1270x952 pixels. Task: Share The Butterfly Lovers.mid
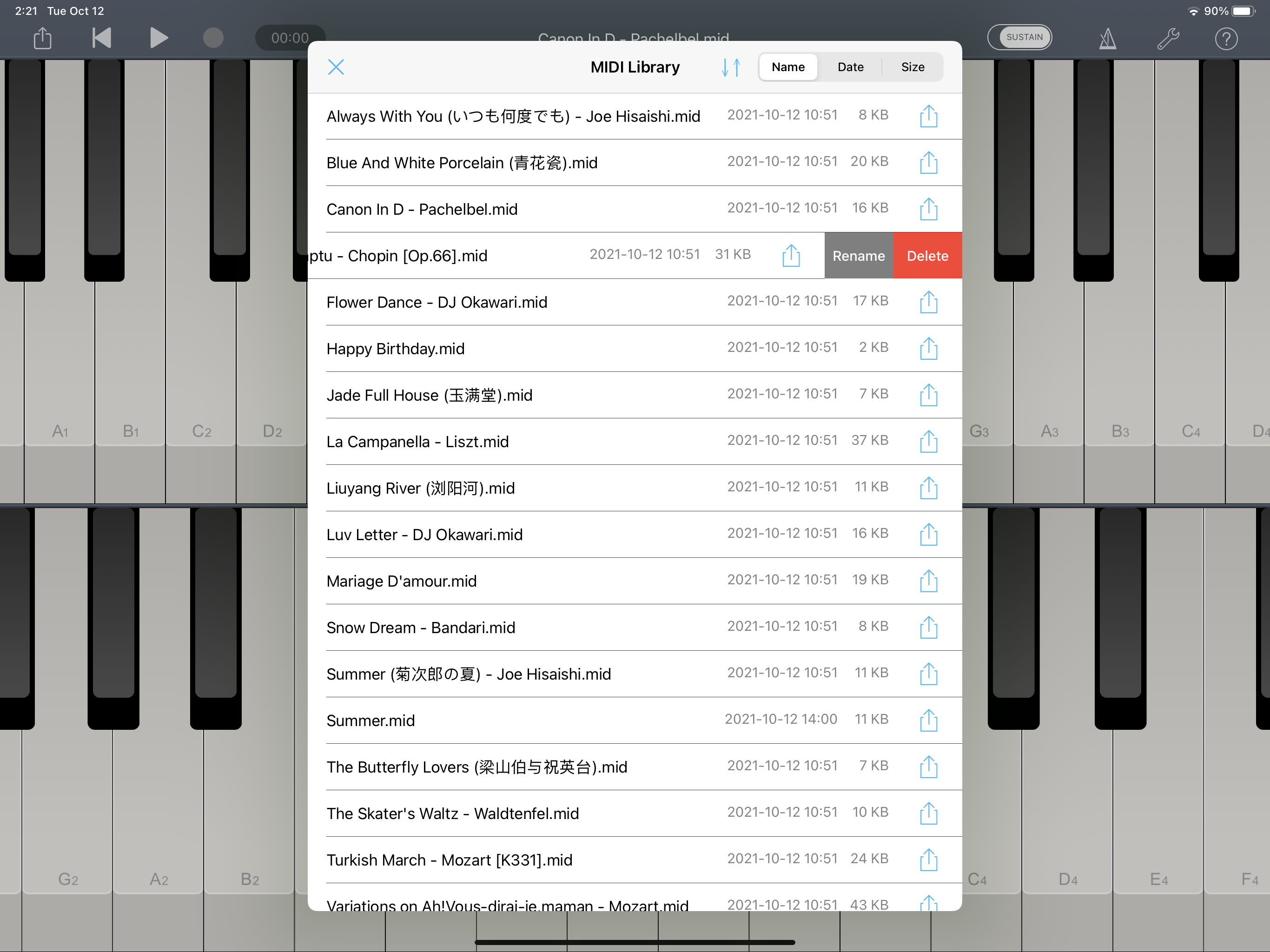pyautogui.click(x=928, y=767)
